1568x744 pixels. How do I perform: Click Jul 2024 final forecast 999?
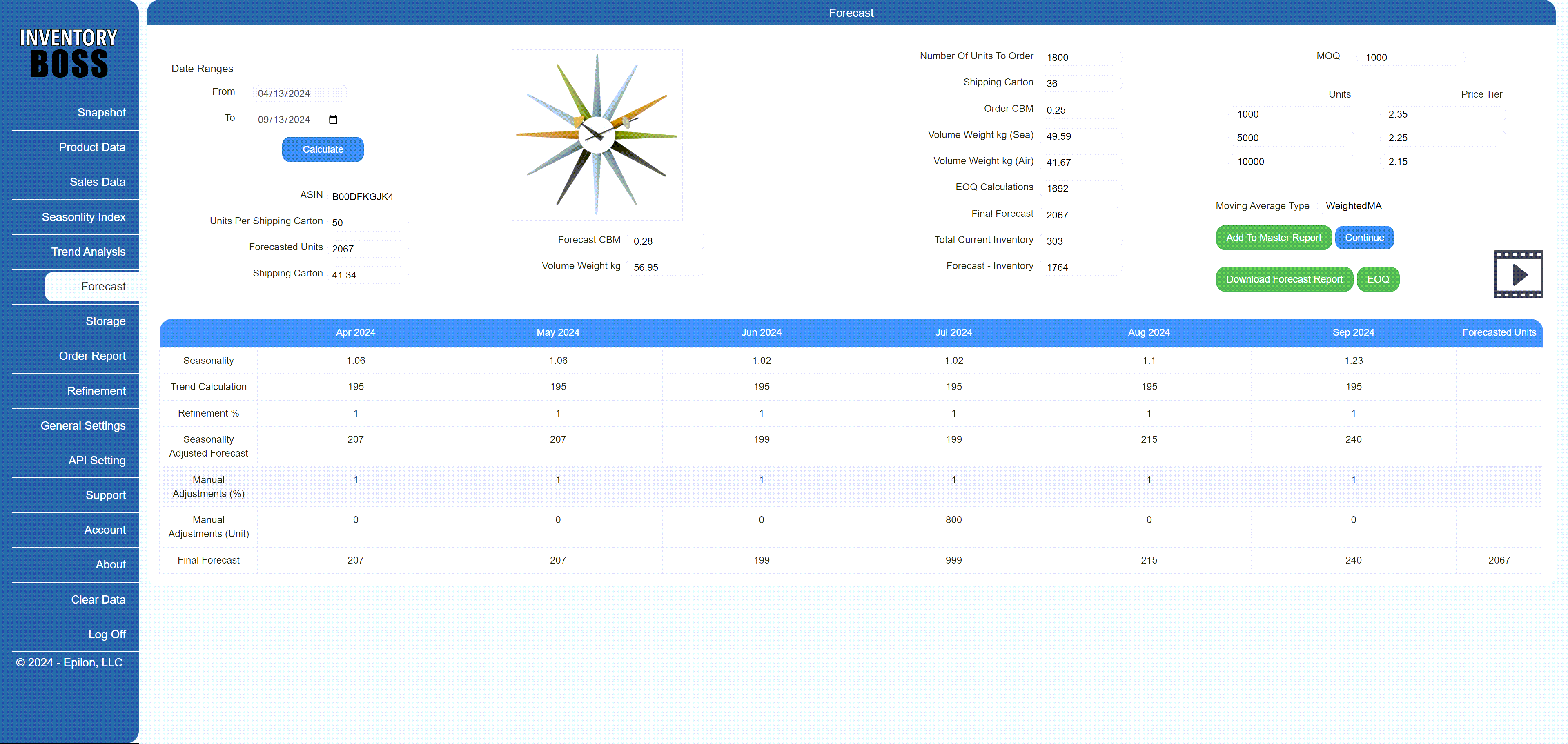[x=953, y=560]
